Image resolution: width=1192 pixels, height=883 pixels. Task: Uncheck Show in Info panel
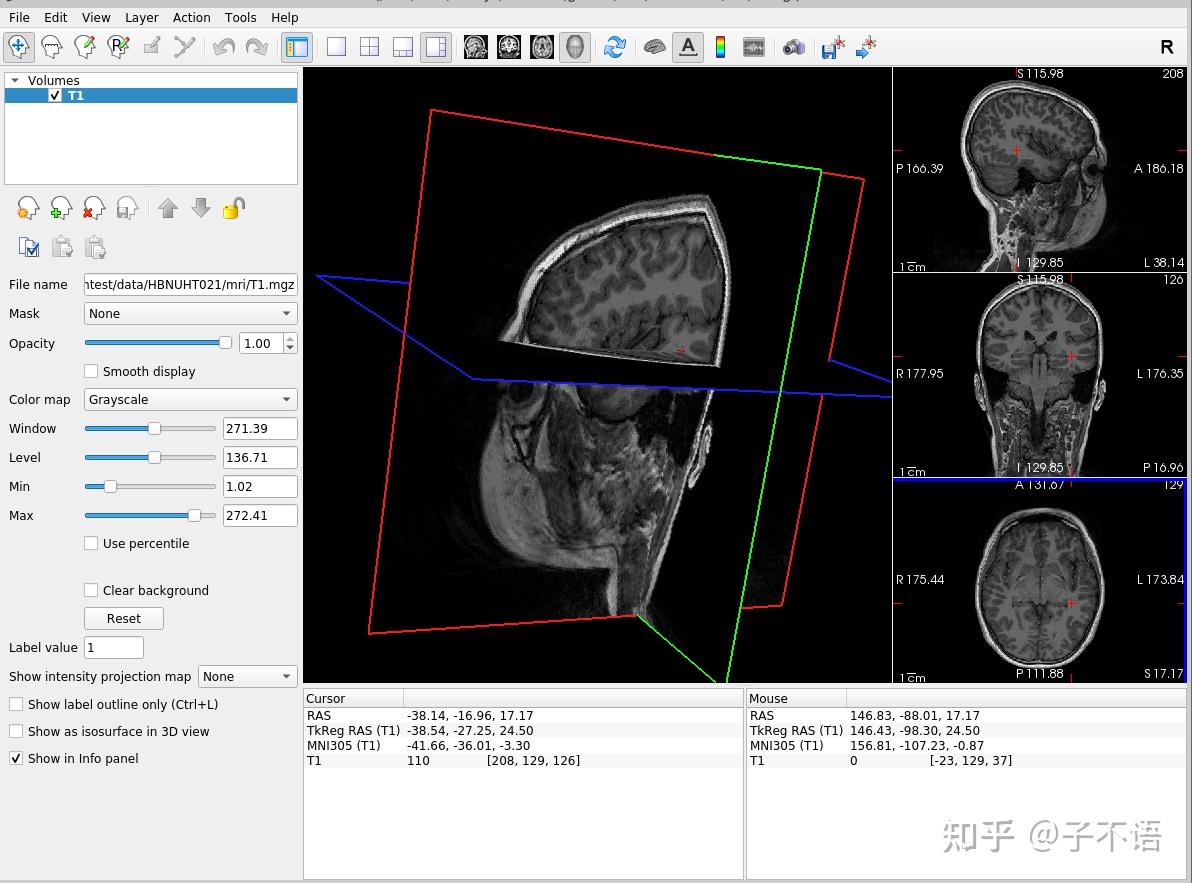pyautogui.click(x=16, y=758)
